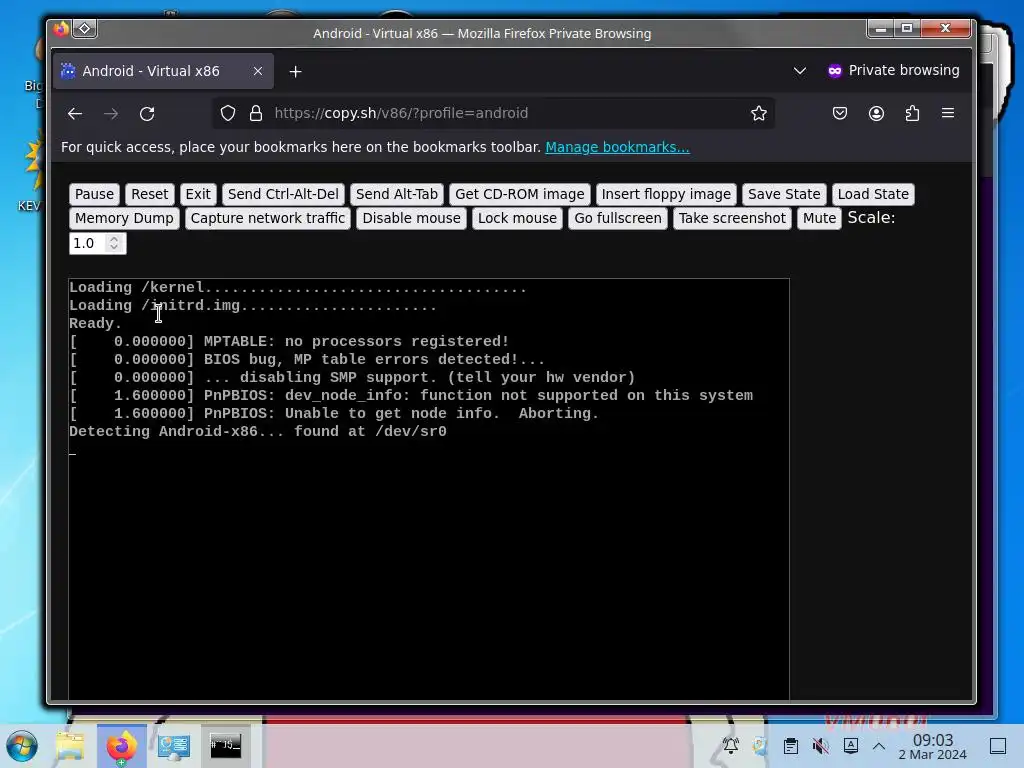Image resolution: width=1024 pixels, height=768 pixels.
Task: Expand the list all tabs chevron
Action: tap(799, 71)
